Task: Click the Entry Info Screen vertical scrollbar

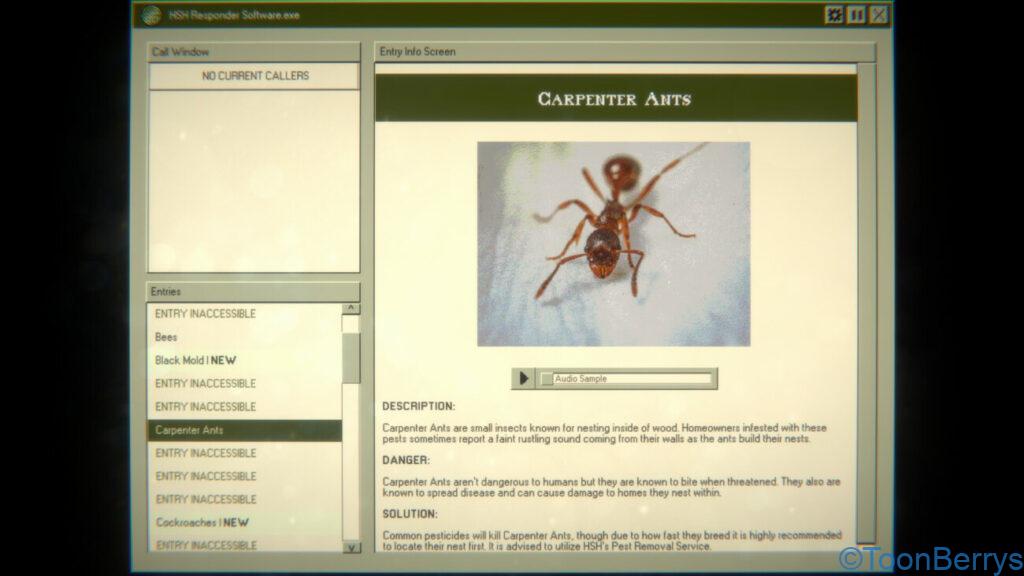Action: [865, 300]
